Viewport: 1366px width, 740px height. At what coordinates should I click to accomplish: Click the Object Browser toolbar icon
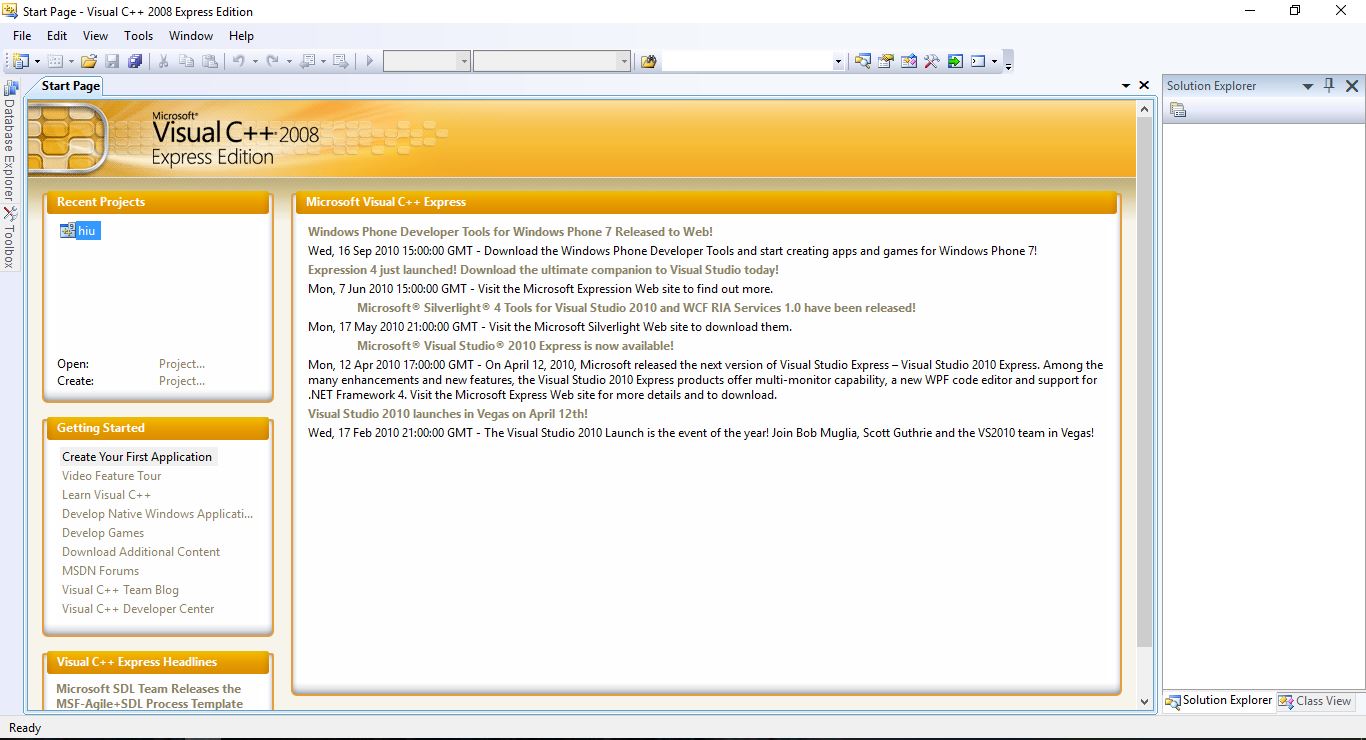908,62
